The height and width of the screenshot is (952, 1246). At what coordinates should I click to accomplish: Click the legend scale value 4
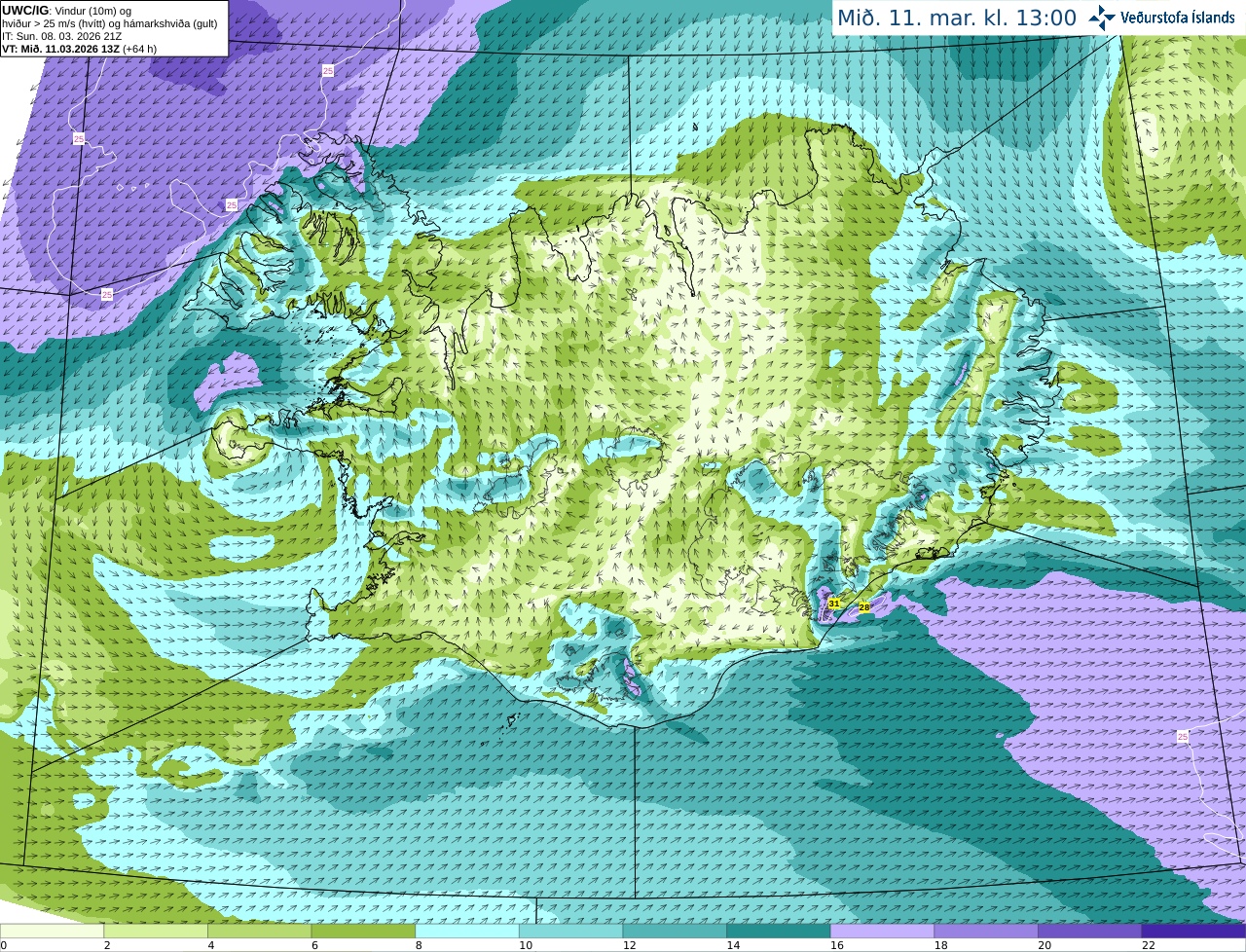point(211,945)
